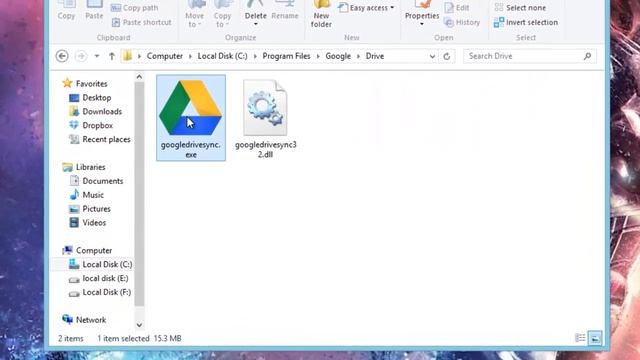The width and height of the screenshot is (640, 360).
Task: Switch to large icons view
Action: pyautogui.click(x=595, y=338)
